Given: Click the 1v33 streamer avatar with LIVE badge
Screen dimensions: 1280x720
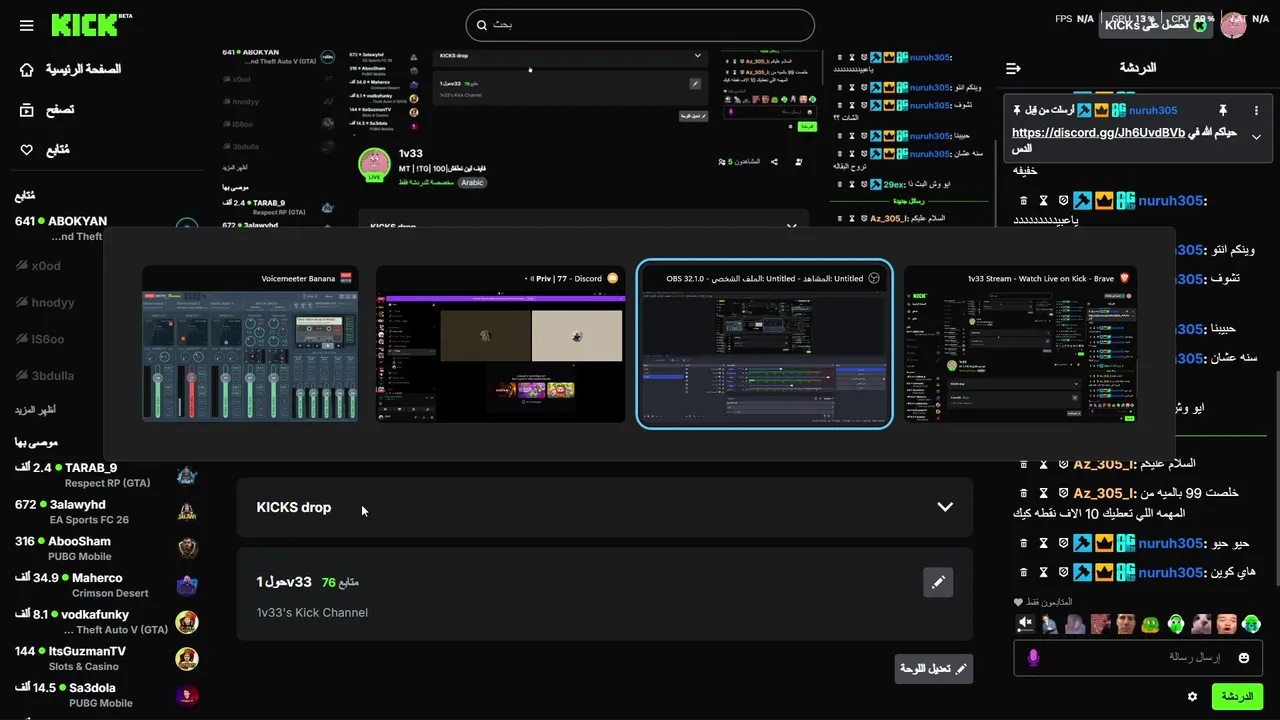Looking at the screenshot, I should click(374, 165).
